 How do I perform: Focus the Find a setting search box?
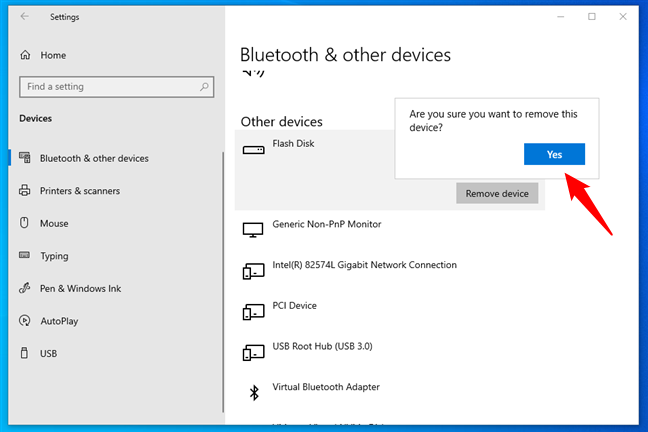click(x=117, y=87)
